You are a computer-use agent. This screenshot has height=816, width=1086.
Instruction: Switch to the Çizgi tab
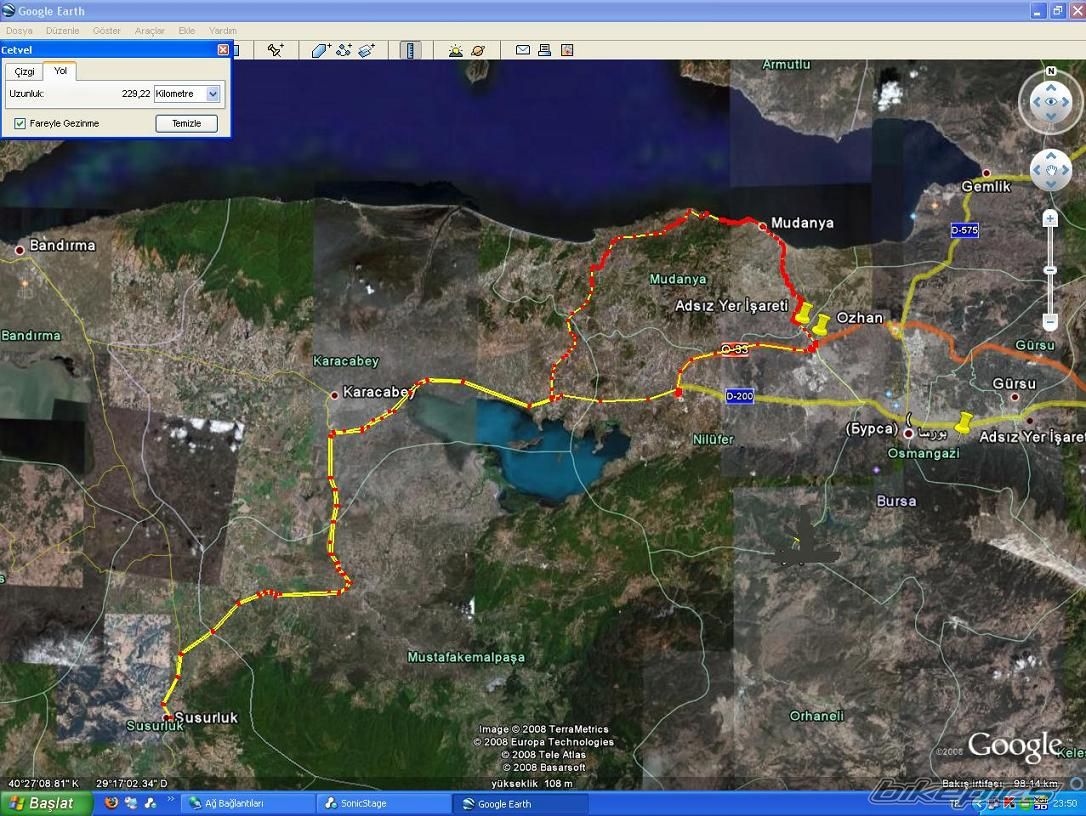click(x=24, y=71)
